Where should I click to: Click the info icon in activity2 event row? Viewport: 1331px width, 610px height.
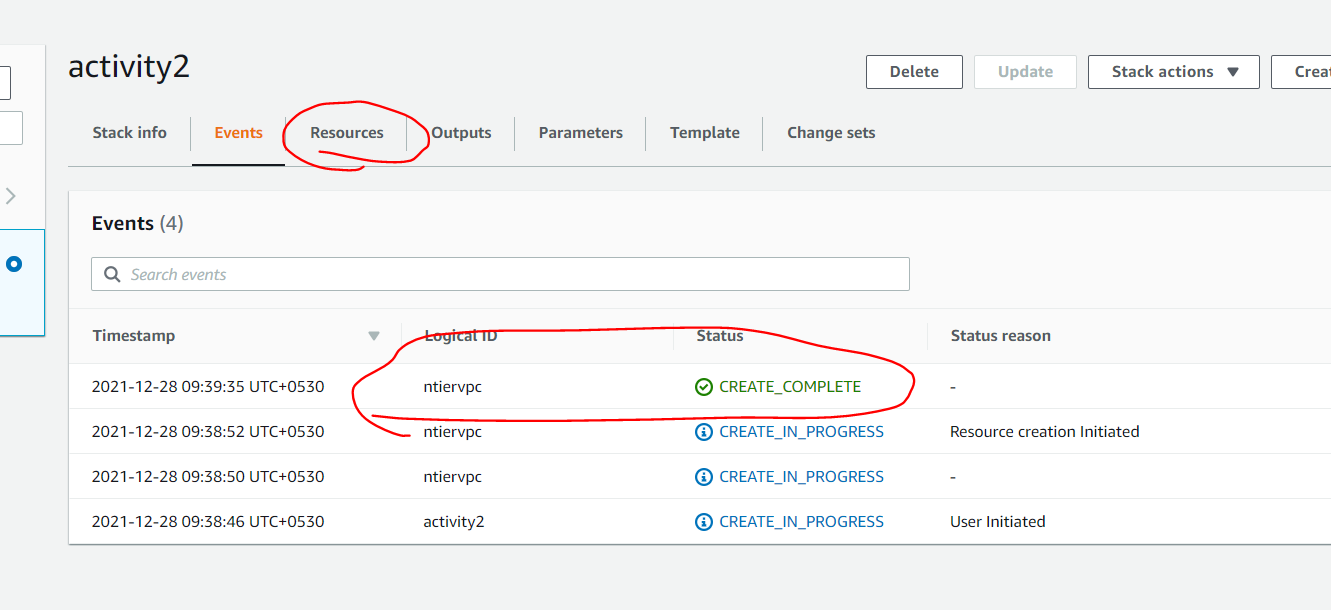point(704,522)
